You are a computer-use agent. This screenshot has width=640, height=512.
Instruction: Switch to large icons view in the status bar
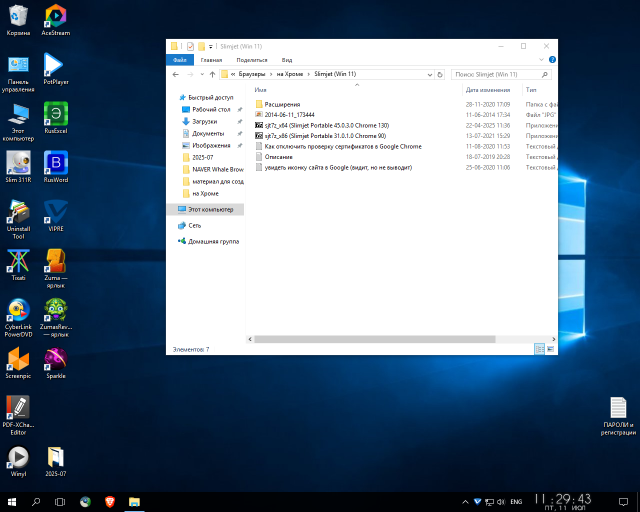(550, 349)
